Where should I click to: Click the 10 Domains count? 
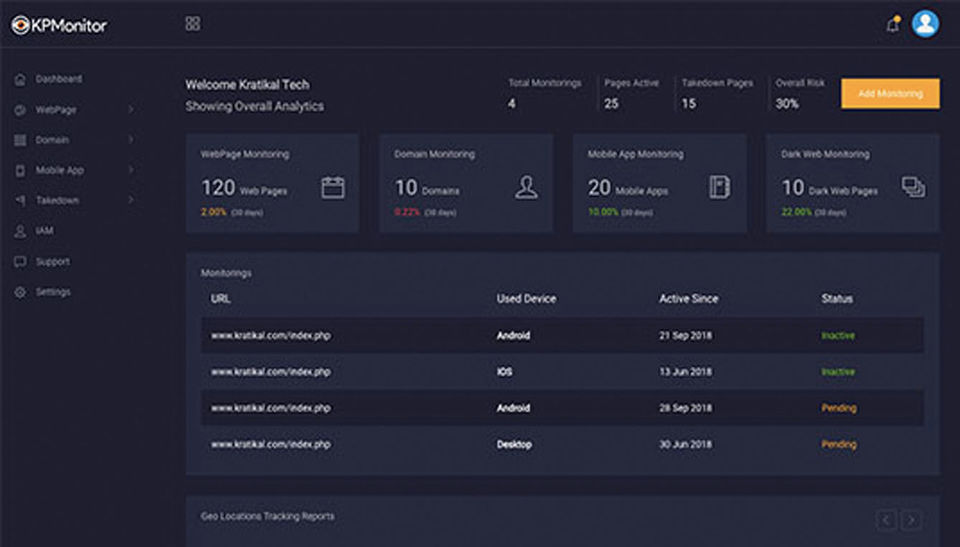tap(427, 188)
